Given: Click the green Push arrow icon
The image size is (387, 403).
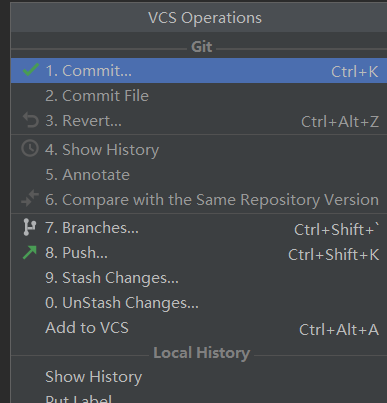Looking at the screenshot, I should pyautogui.click(x=30, y=252).
